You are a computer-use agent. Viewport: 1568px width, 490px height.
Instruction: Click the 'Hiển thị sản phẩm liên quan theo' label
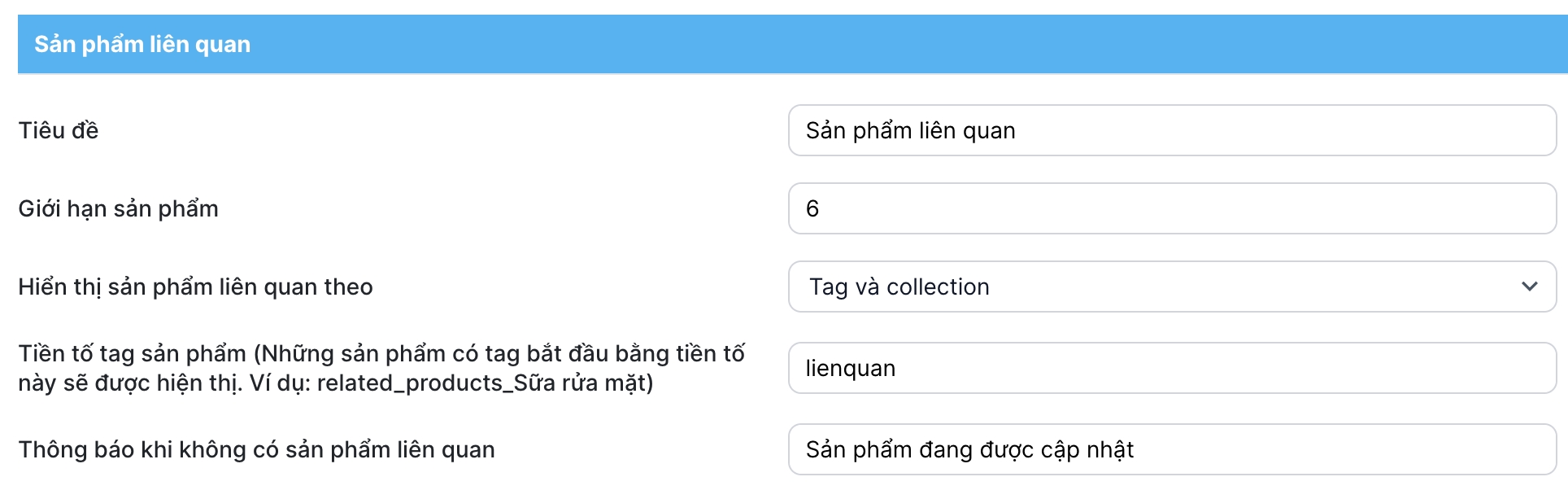pos(195,287)
